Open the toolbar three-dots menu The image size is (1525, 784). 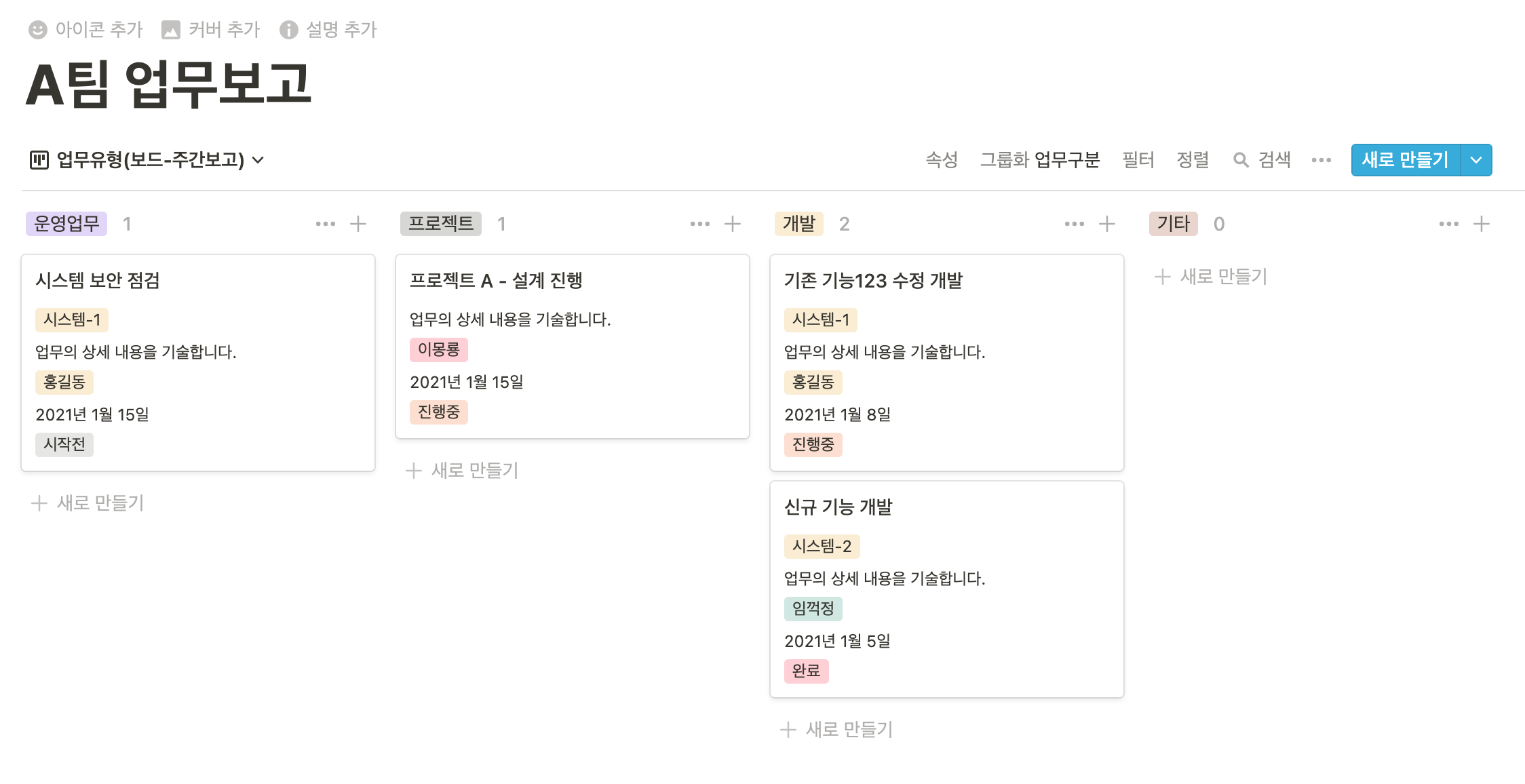click(1321, 160)
